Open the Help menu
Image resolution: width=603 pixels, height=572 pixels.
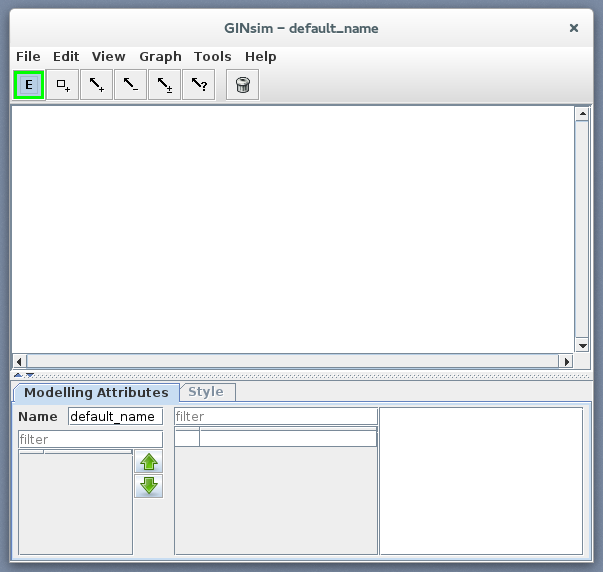(260, 57)
